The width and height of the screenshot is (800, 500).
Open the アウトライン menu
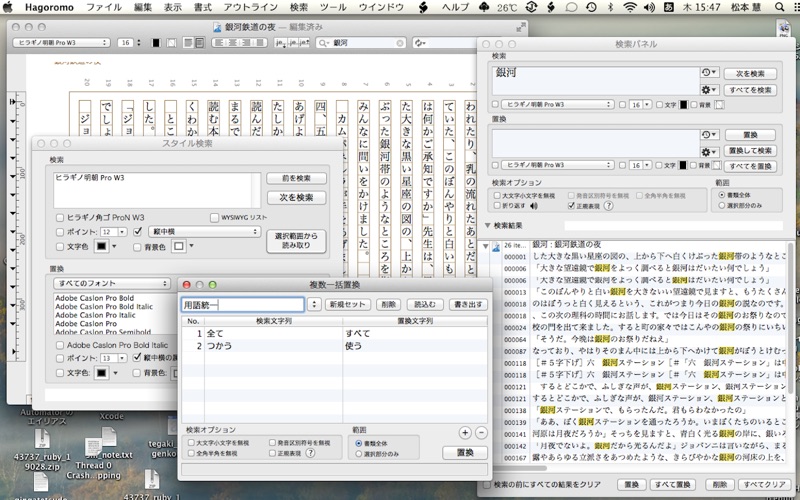pyautogui.click(x=251, y=7)
